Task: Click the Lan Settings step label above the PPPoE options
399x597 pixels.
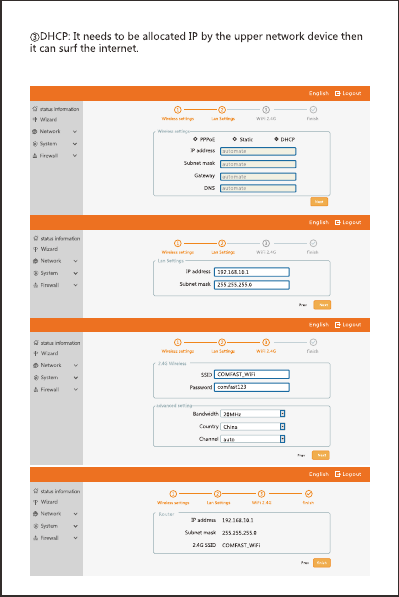Action: (223, 119)
